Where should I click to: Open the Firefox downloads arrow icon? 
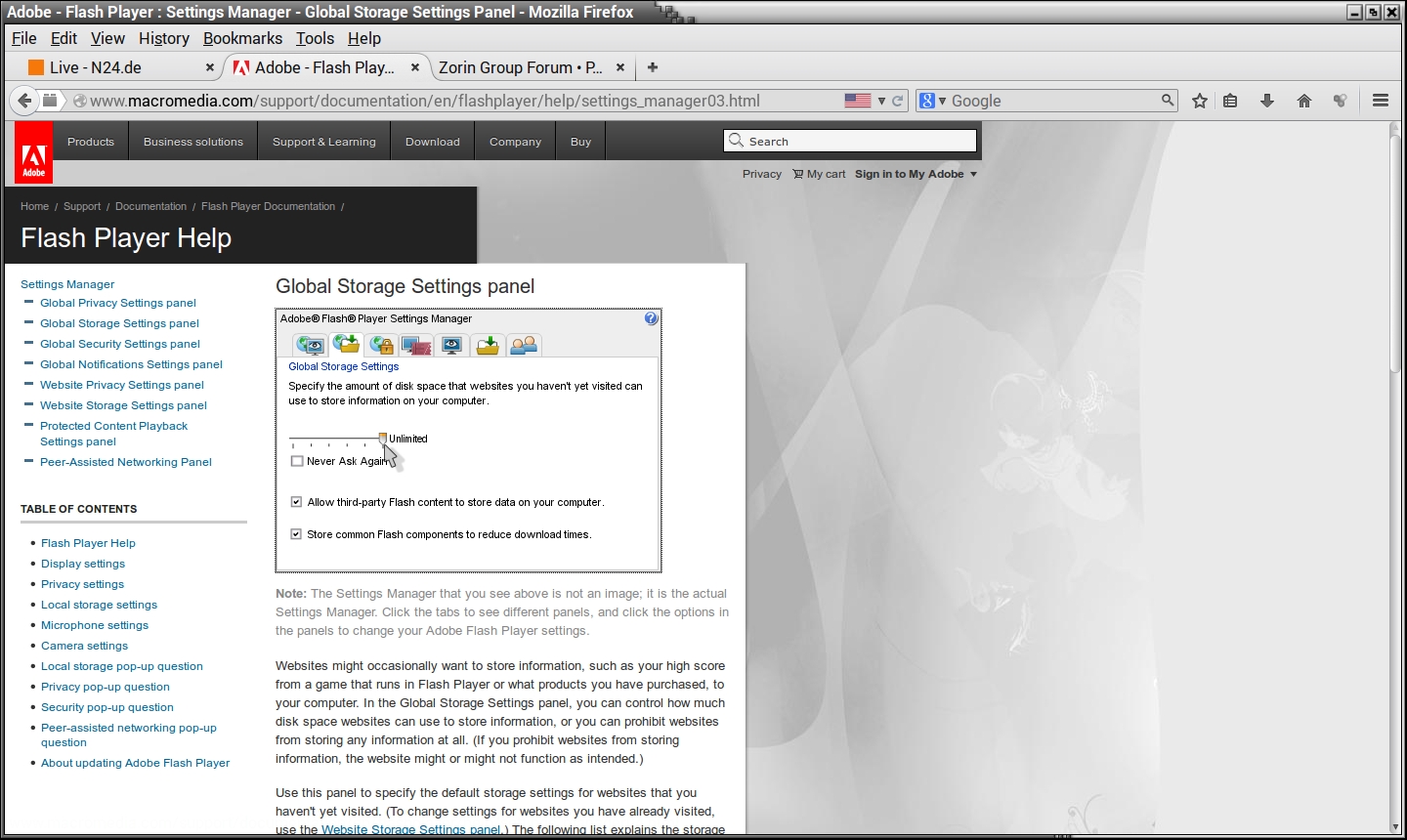coord(1267,101)
